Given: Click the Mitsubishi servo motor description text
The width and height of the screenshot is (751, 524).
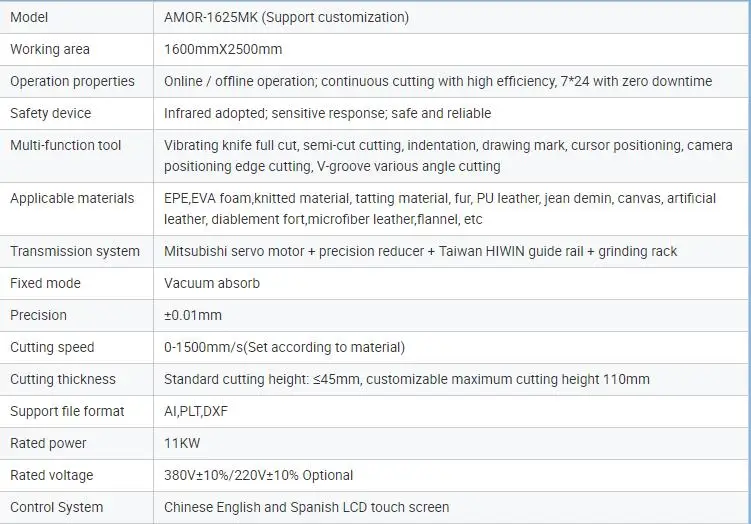Looking at the screenshot, I should 421,251.
